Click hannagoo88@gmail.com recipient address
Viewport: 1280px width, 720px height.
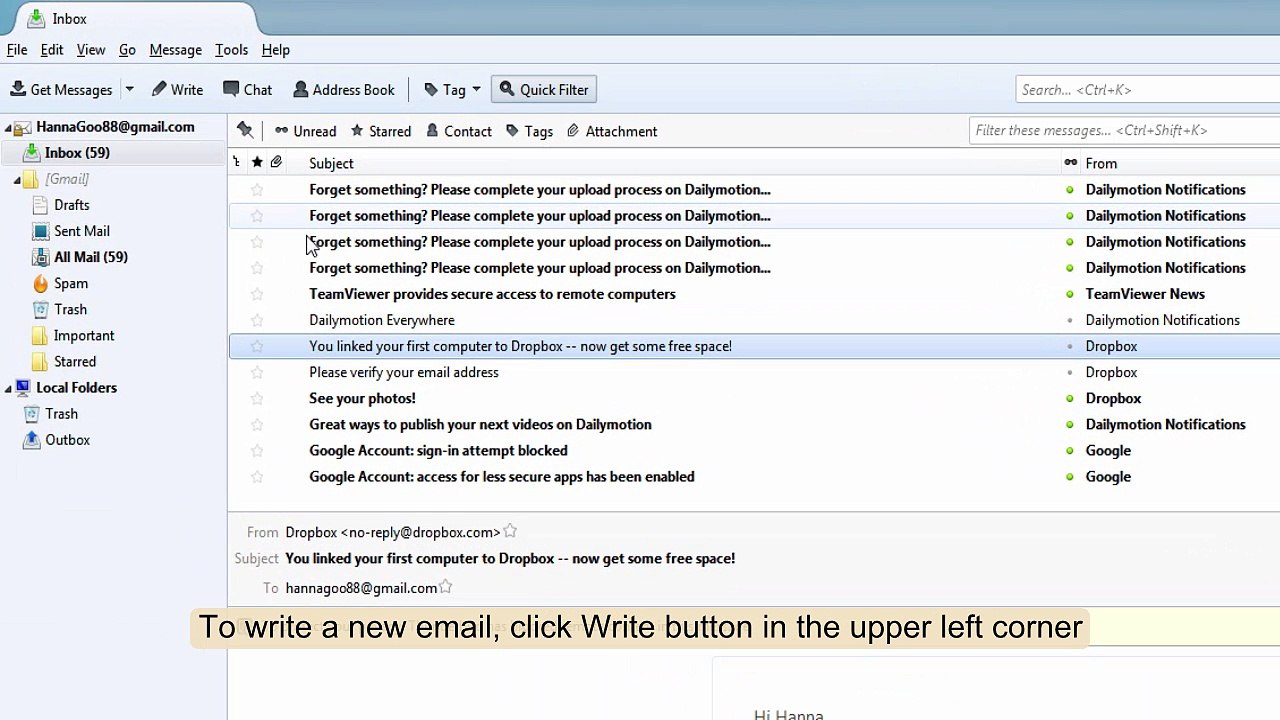tap(361, 588)
